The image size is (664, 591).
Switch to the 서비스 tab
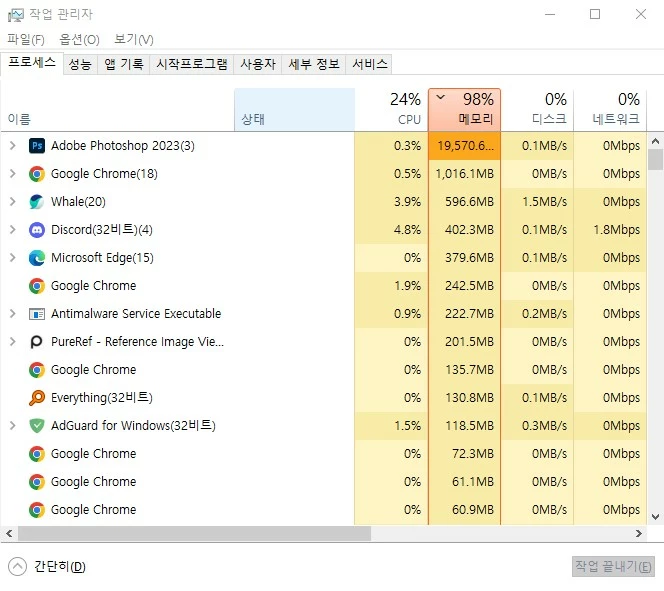click(x=369, y=64)
